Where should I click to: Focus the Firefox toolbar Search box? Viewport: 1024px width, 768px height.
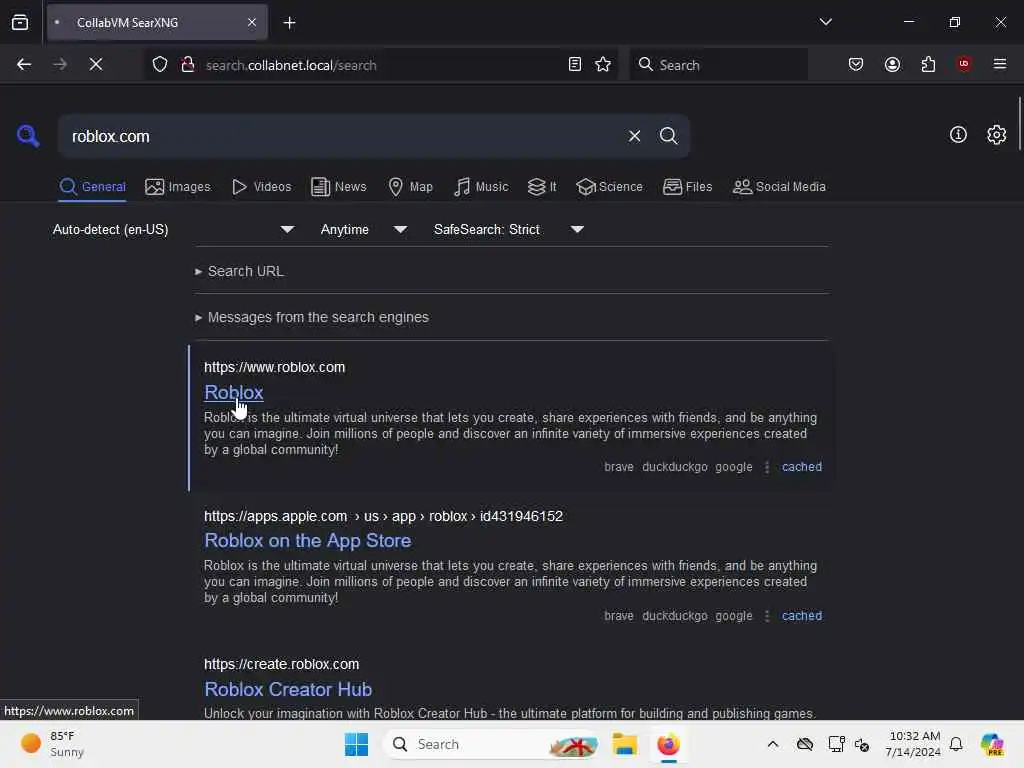tap(718, 65)
